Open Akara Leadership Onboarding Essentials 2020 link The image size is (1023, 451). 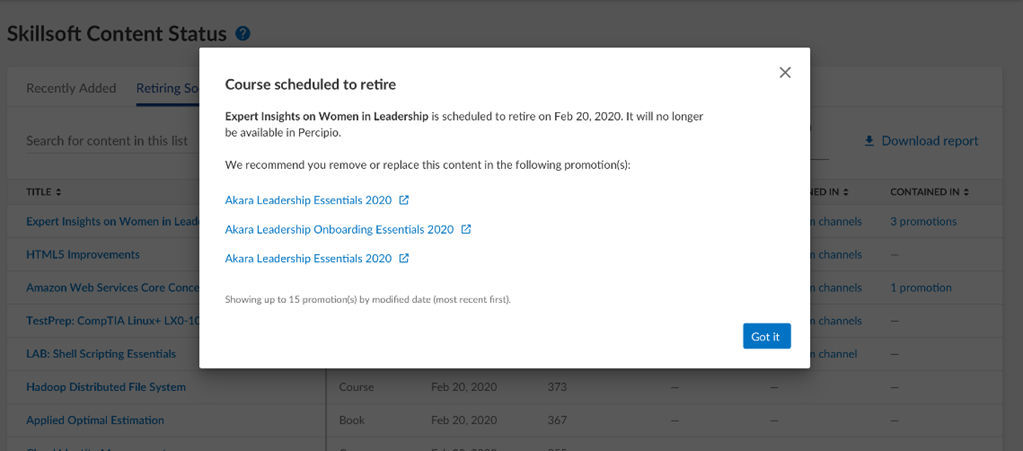[x=339, y=230]
